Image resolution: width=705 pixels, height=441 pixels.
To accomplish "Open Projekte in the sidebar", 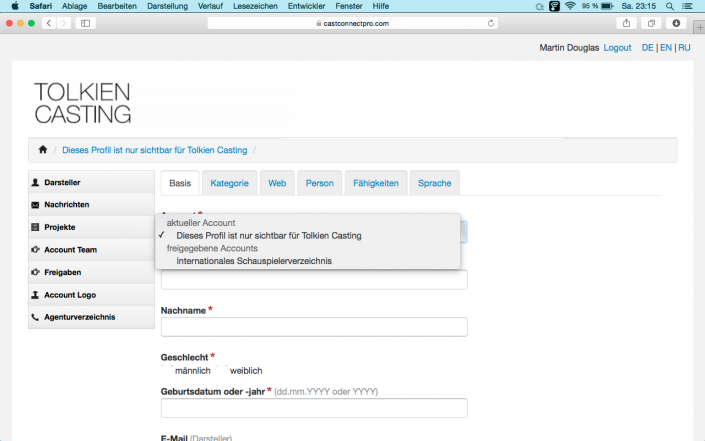I will coord(92,227).
